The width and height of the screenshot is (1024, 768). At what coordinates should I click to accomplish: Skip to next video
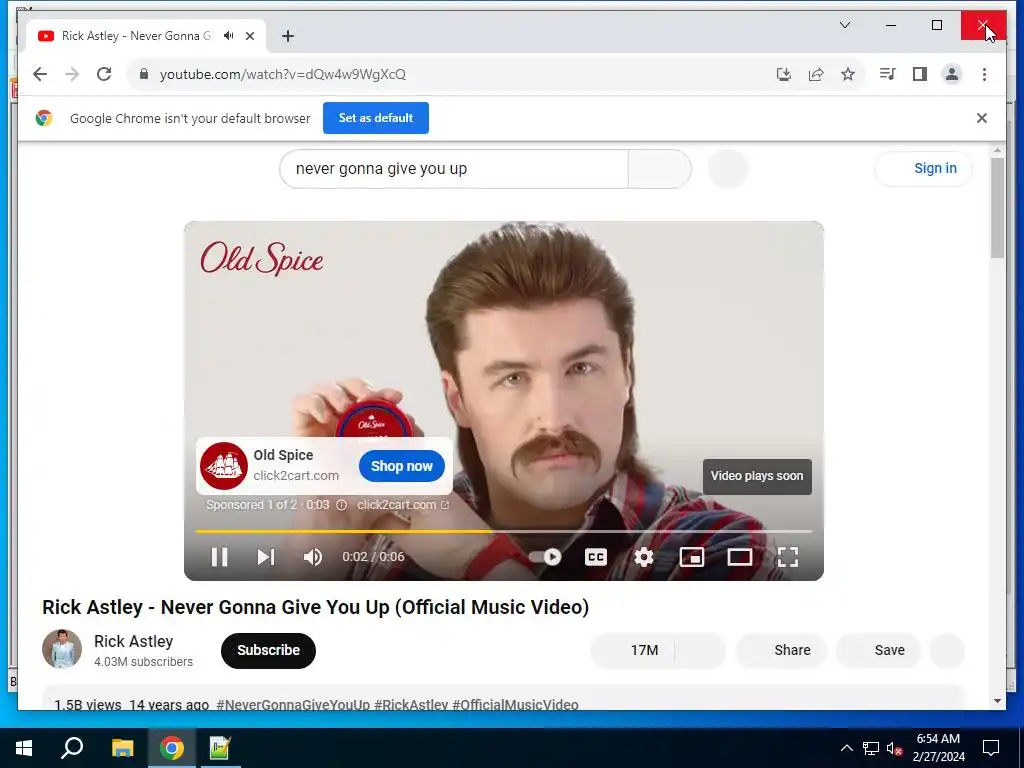point(266,557)
